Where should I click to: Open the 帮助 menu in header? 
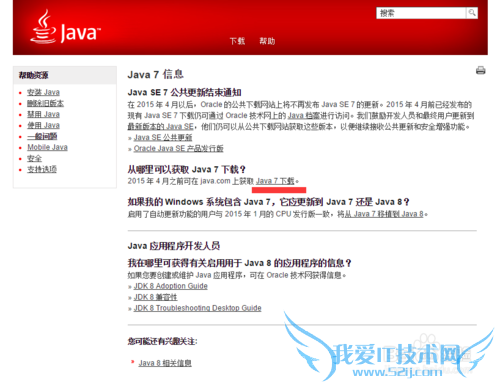[x=267, y=41]
